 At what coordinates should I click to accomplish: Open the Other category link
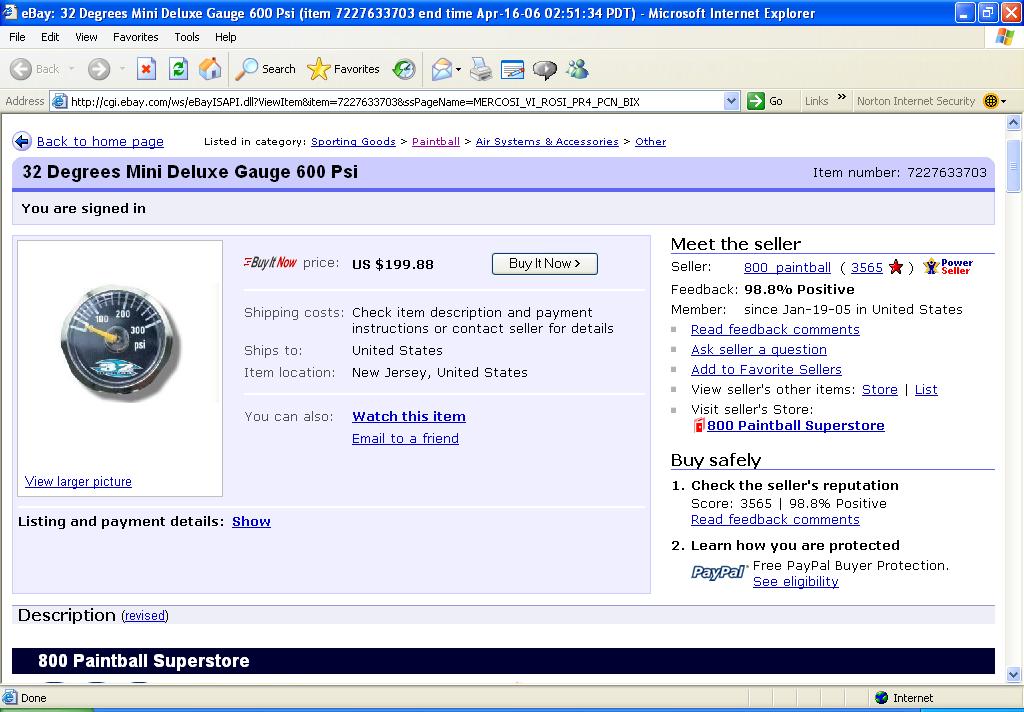pyautogui.click(x=650, y=142)
